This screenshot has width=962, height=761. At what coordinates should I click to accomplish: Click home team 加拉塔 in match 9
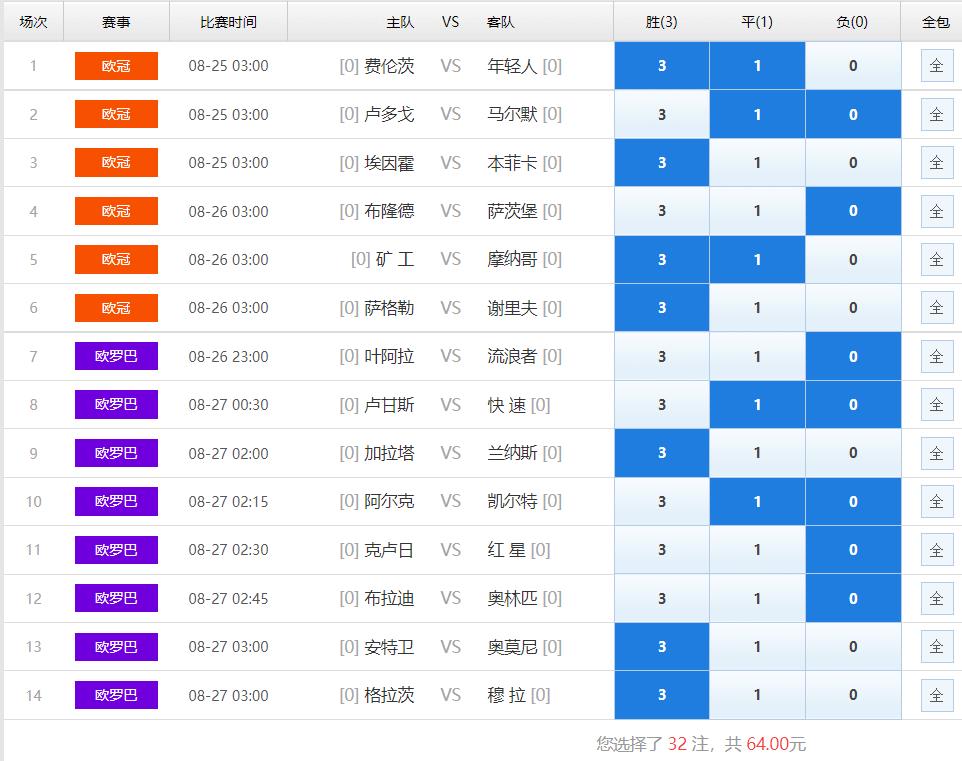click(389, 453)
